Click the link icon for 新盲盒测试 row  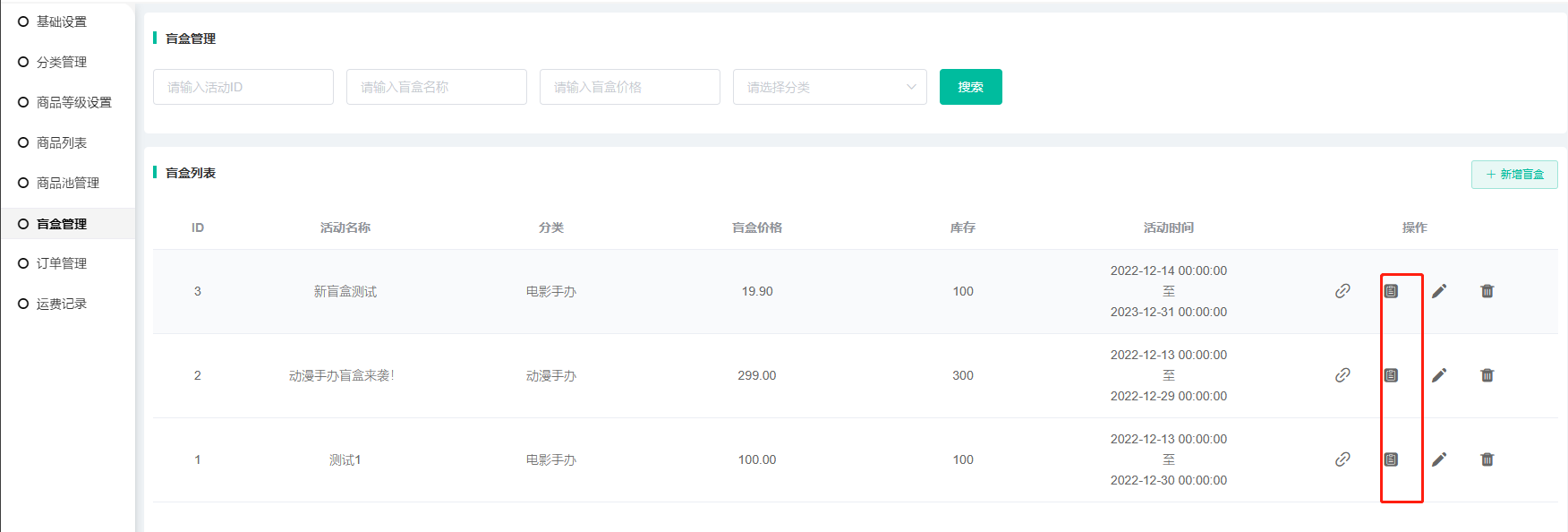click(1342, 291)
